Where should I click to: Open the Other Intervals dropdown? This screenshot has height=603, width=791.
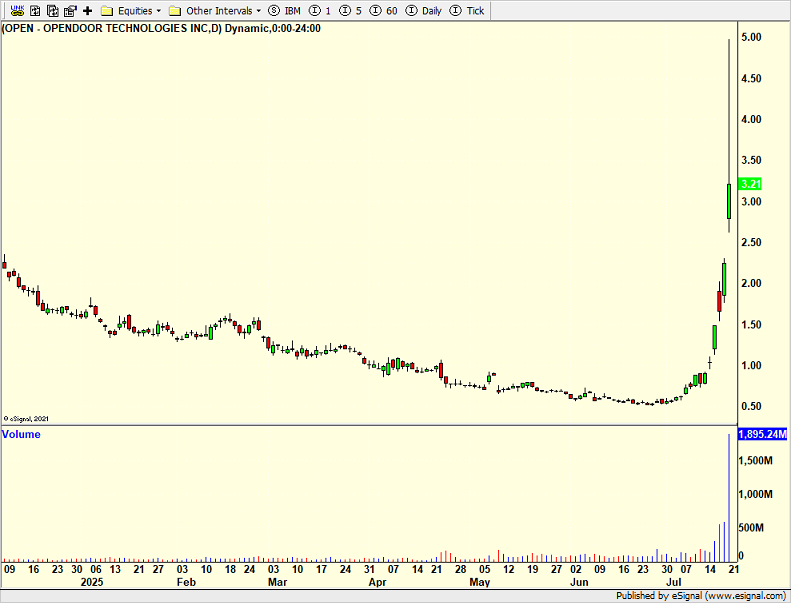(x=215, y=11)
